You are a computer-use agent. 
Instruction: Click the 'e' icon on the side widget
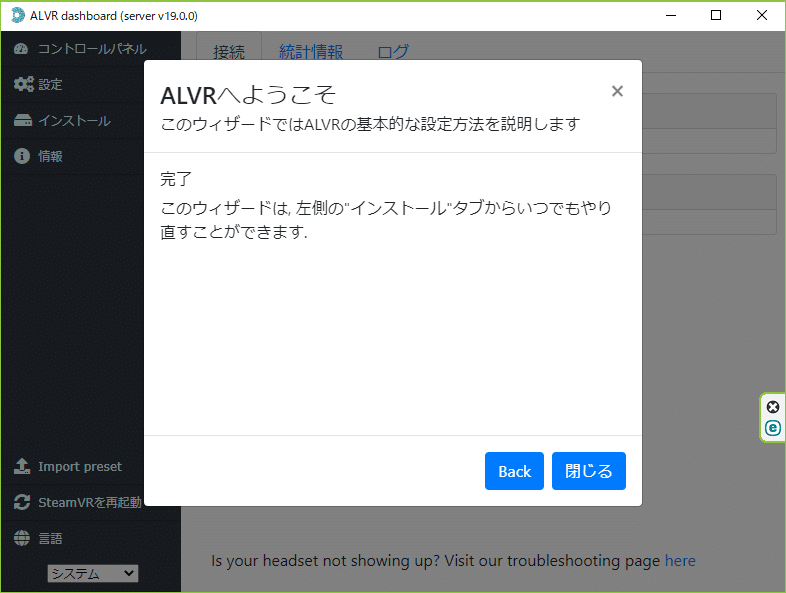click(773, 428)
